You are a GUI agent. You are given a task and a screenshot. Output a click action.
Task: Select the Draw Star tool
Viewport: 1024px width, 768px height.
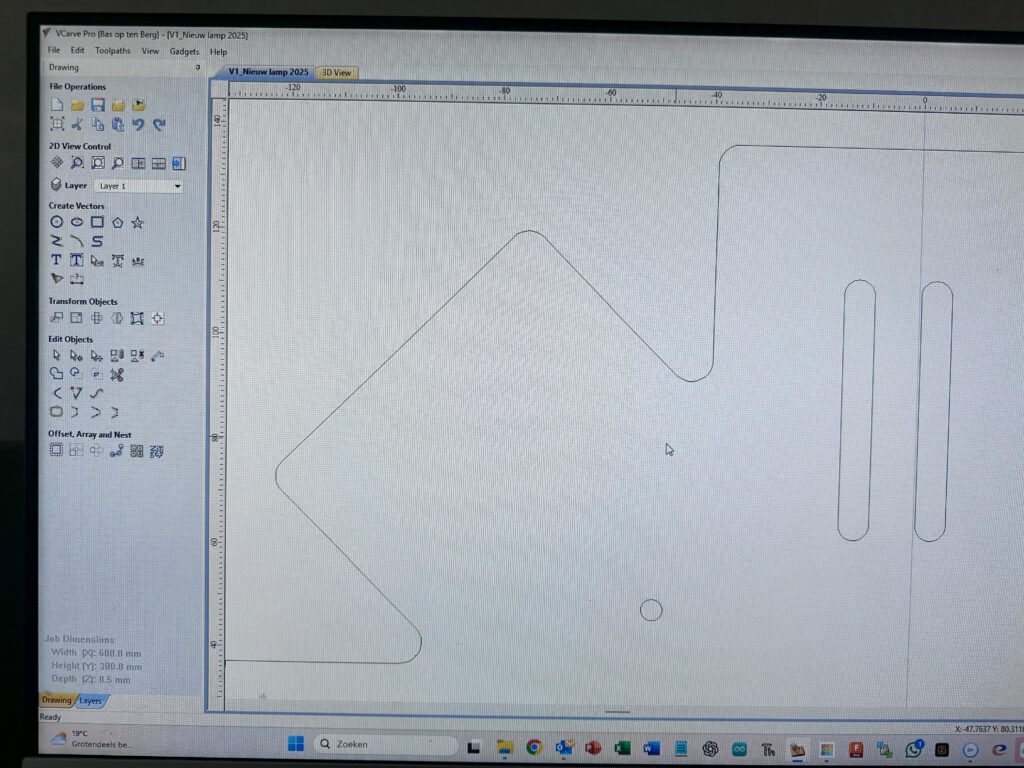(137, 223)
